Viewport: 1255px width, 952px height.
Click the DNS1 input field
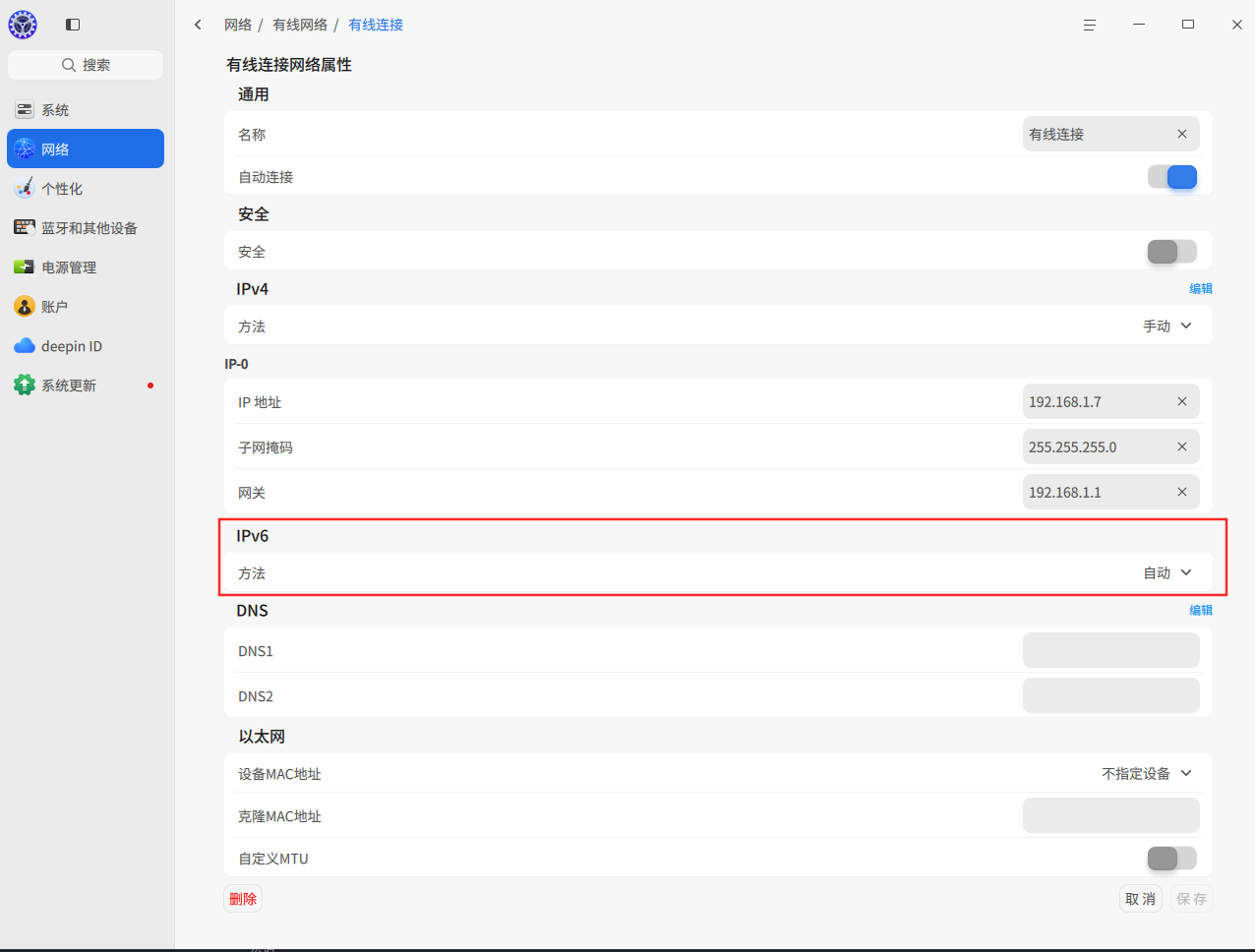[x=1111, y=651]
